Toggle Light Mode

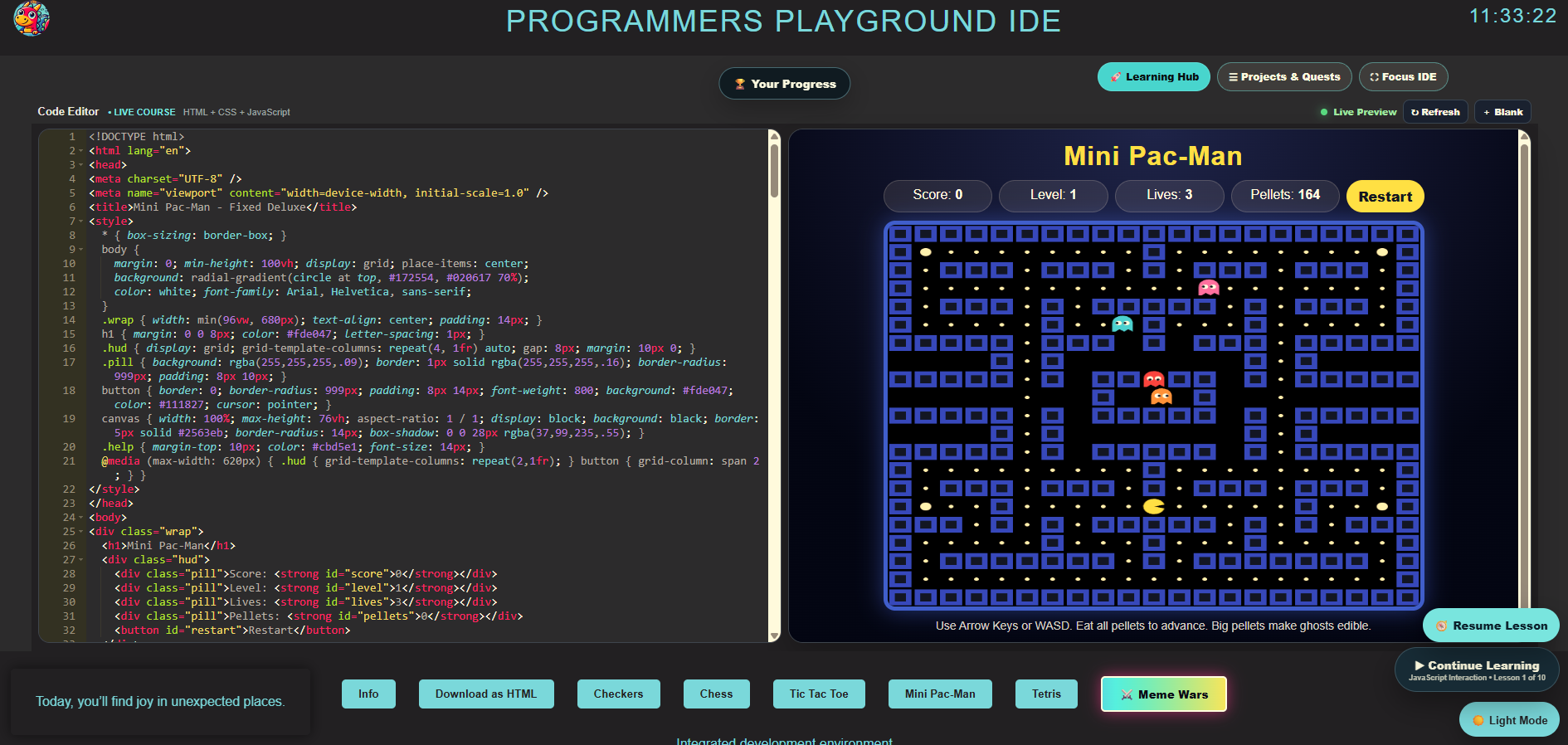pyautogui.click(x=1509, y=720)
